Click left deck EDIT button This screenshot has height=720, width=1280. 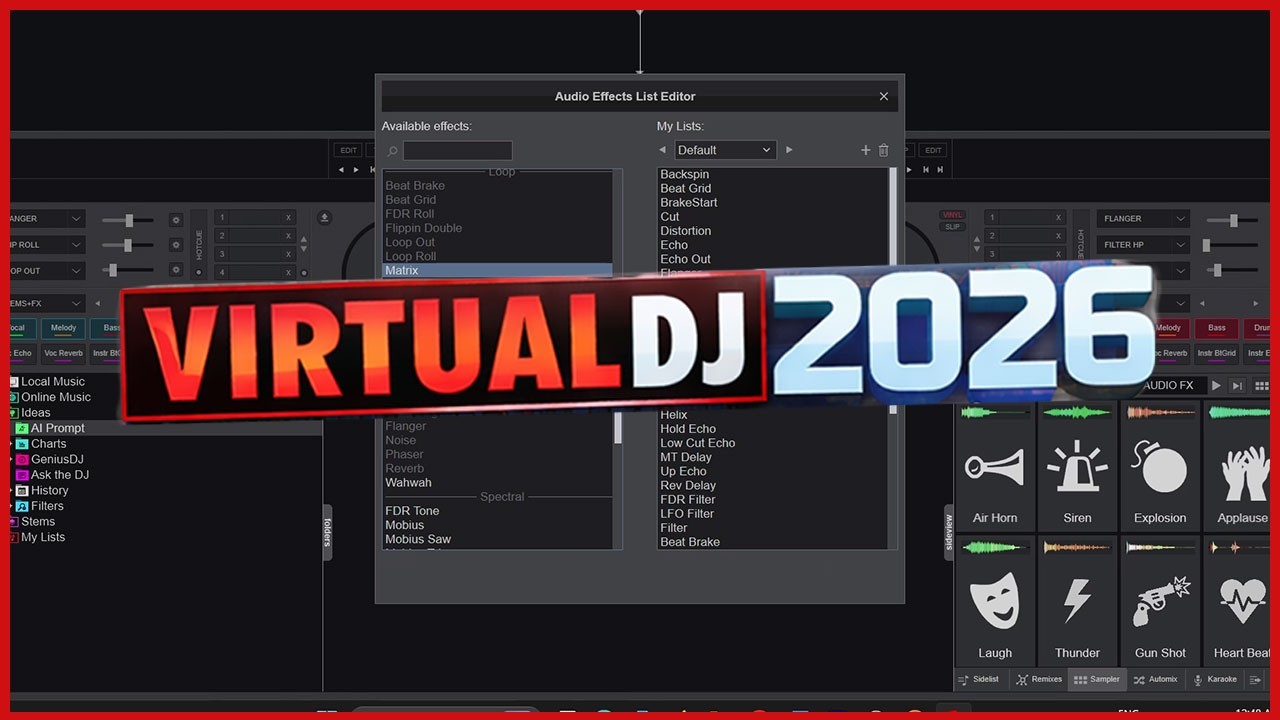click(x=348, y=150)
